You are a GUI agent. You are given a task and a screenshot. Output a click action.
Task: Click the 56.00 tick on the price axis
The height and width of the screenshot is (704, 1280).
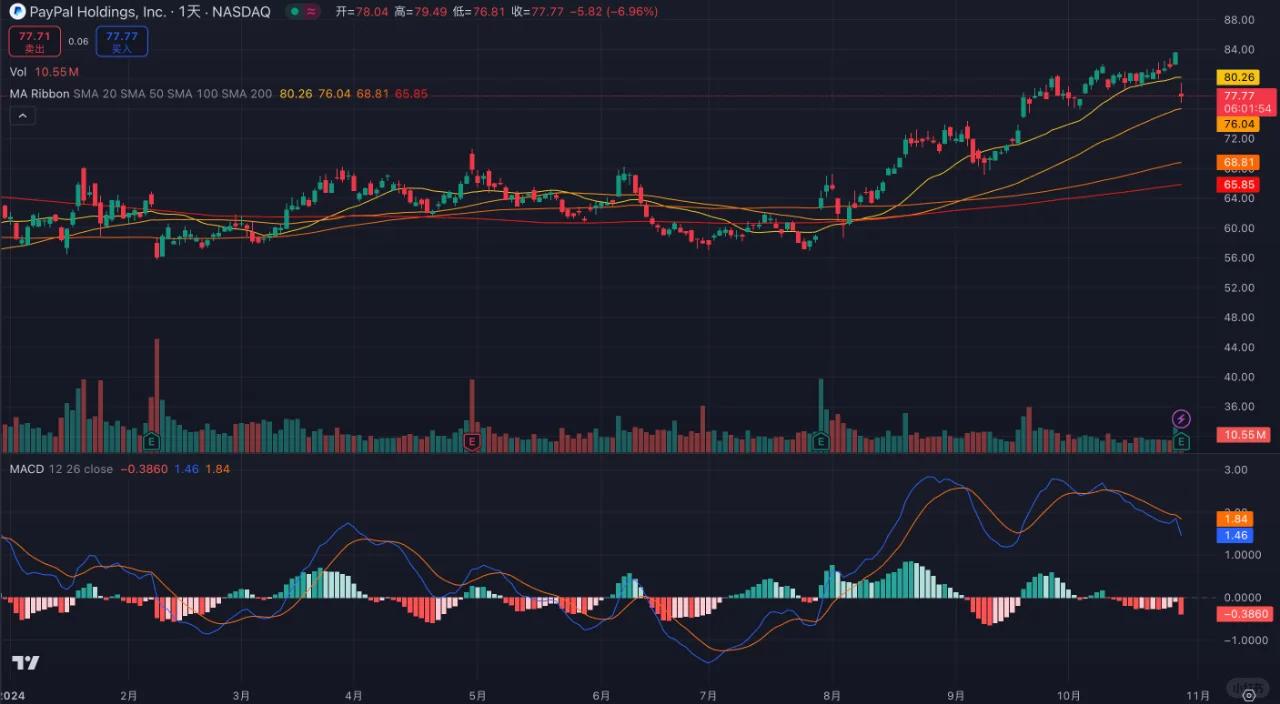(x=1238, y=258)
